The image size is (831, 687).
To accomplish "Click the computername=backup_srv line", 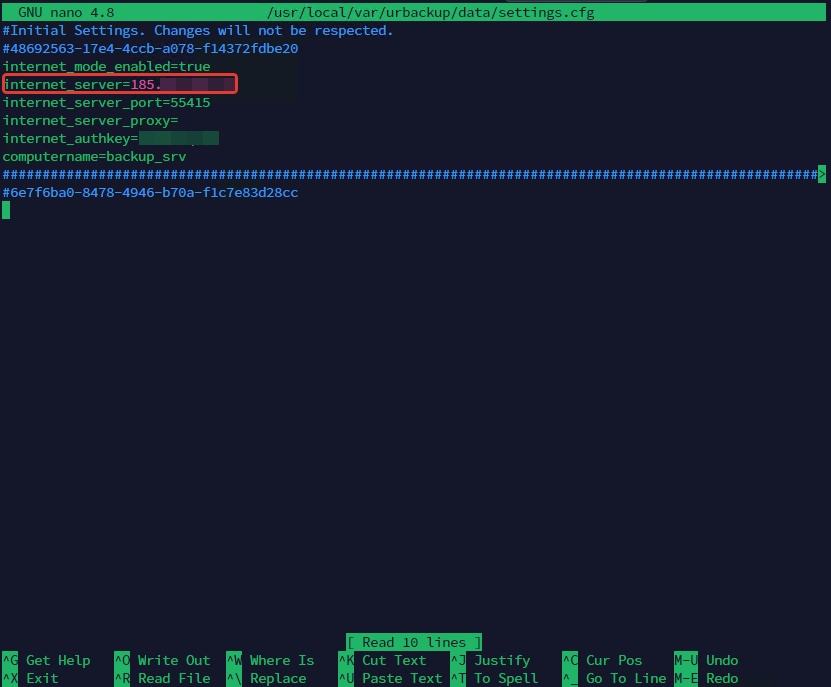I will pos(94,157).
